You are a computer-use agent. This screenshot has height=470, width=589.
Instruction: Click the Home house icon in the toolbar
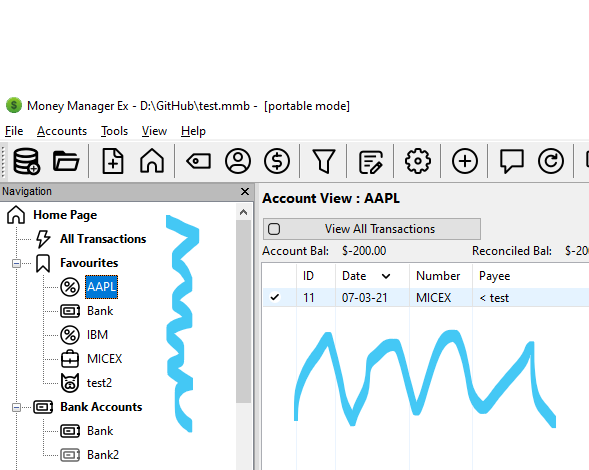pyautogui.click(x=152, y=161)
